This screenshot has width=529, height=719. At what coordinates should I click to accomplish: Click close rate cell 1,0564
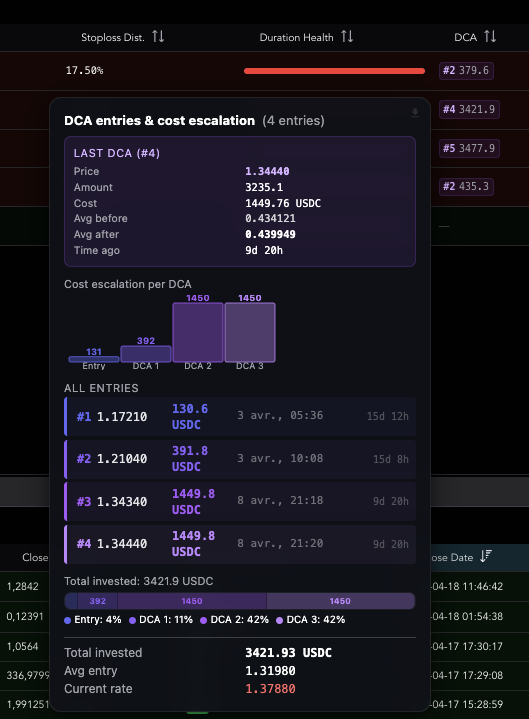tap(22, 647)
